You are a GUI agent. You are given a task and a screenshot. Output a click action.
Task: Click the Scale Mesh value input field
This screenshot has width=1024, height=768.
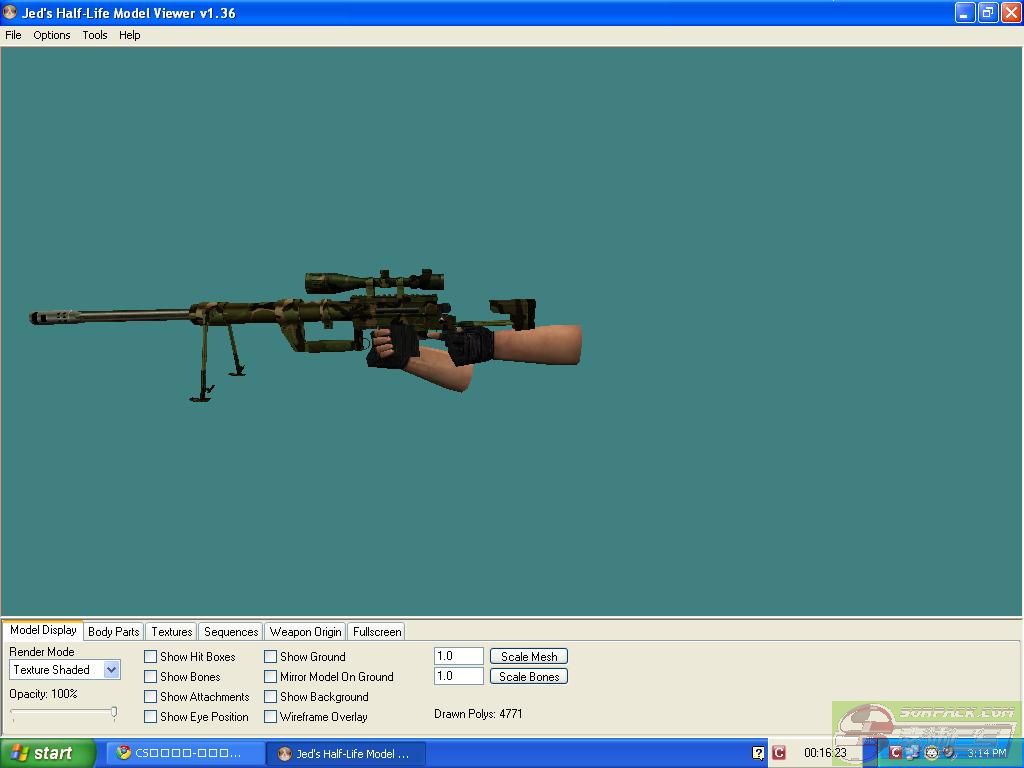coord(458,656)
